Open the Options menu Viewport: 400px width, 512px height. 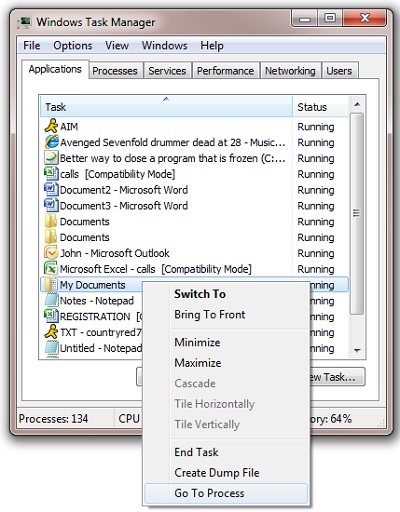pos(73,46)
